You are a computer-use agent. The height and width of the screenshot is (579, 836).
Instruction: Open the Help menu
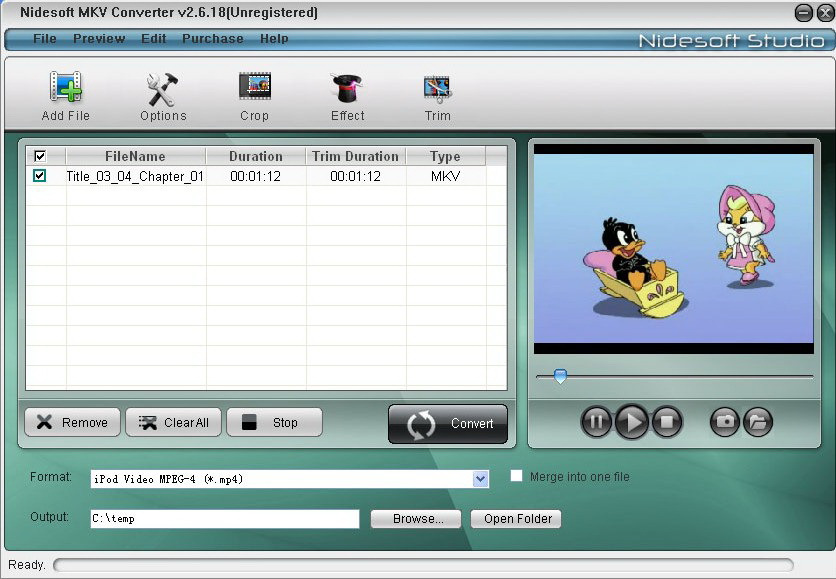click(274, 38)
